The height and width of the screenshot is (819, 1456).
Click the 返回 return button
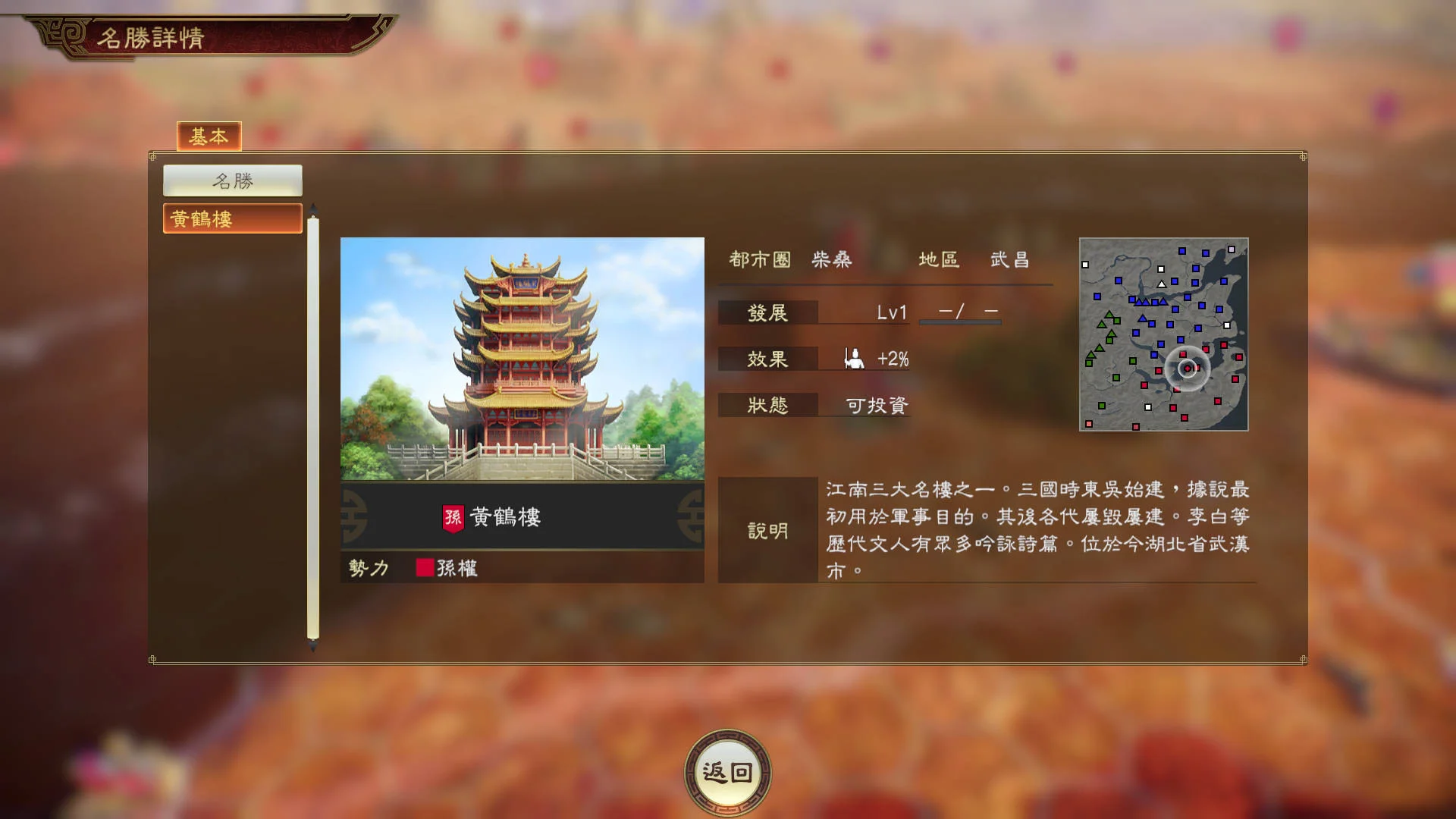727,773
